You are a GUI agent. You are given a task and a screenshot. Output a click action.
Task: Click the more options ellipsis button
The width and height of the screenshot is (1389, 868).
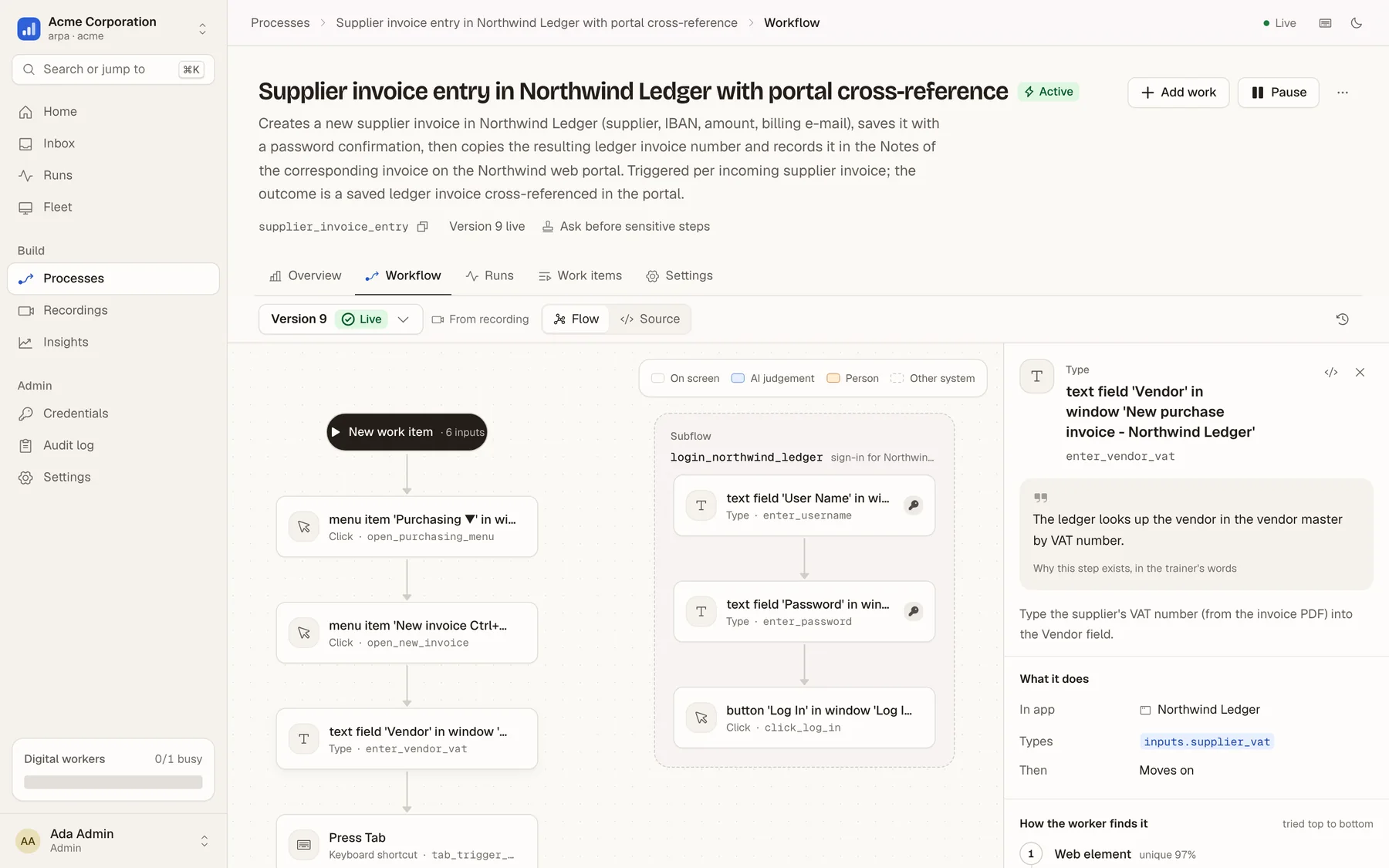click(x=1343, y=93)
